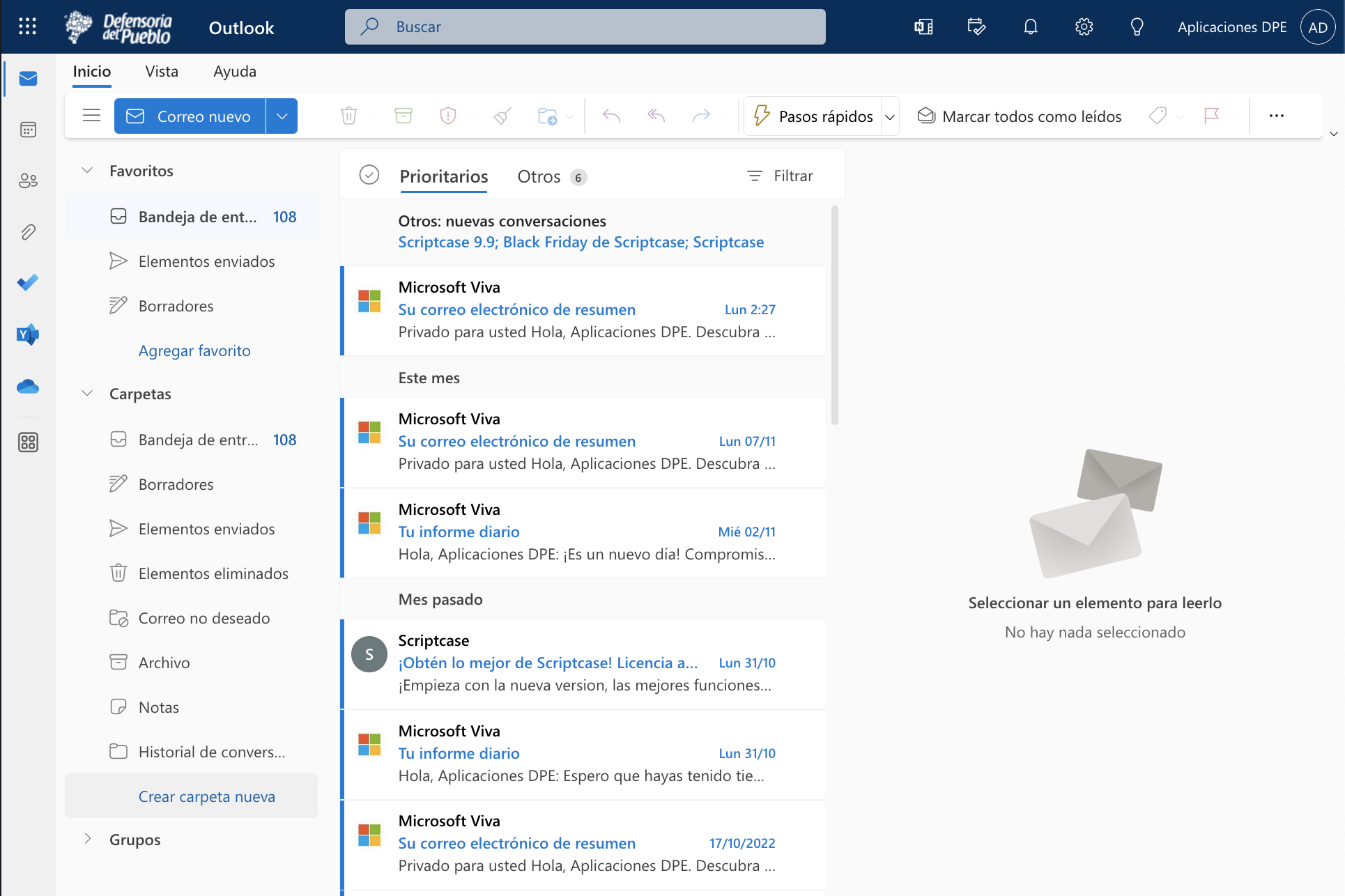Collapse the Carpetas section
This screenshot has height=896, width=1345.
click(x=87, y=394)
